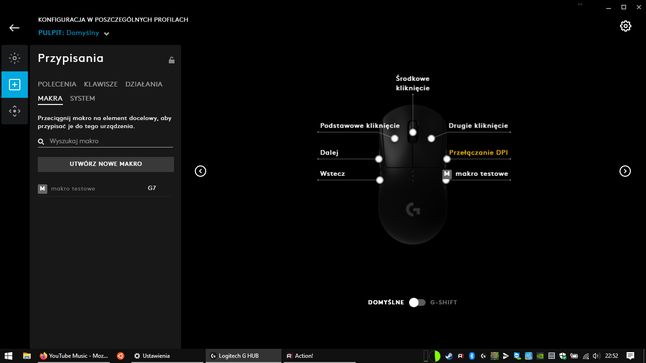Select the Dalej label
The height and width of the screenshot is (363, 646).
(329, 152)
